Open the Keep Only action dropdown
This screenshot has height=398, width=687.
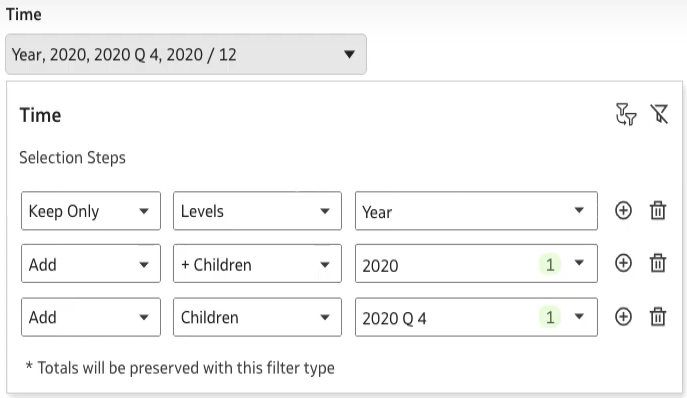coord(91,211)
